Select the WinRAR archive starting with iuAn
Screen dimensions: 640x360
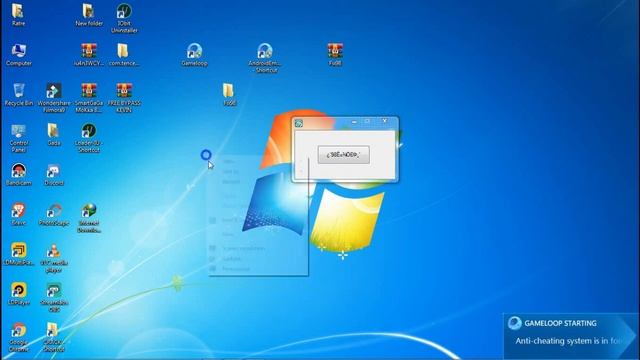[x=89, y=55]
